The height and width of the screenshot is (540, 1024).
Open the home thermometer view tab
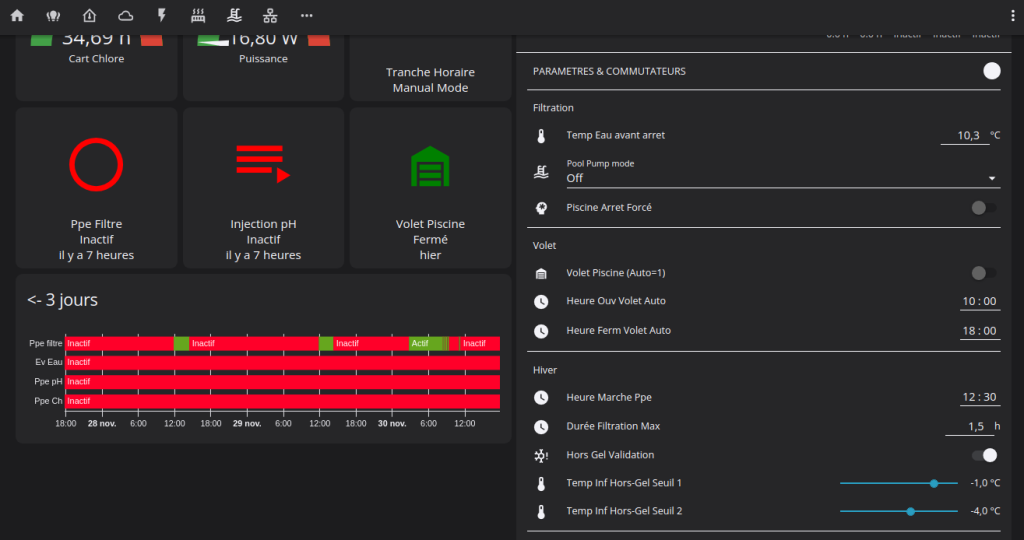[x=89, y=16]
